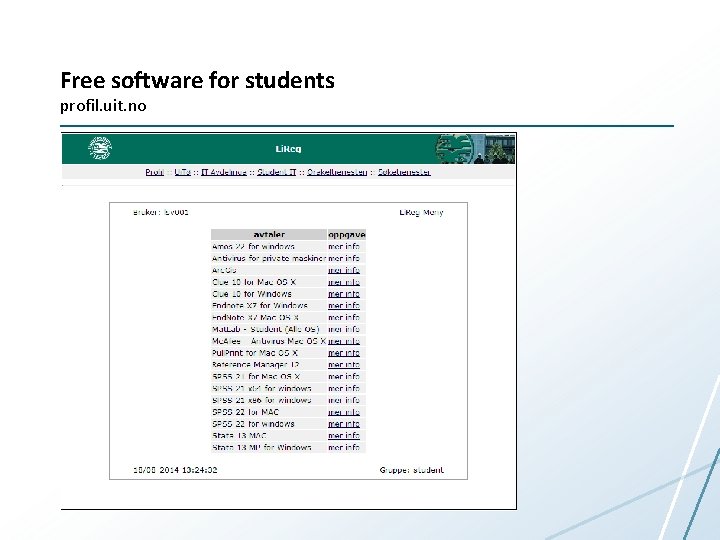Click the campus photo in the LiReg header
This screenshot has height=540, width=720.
475,149
